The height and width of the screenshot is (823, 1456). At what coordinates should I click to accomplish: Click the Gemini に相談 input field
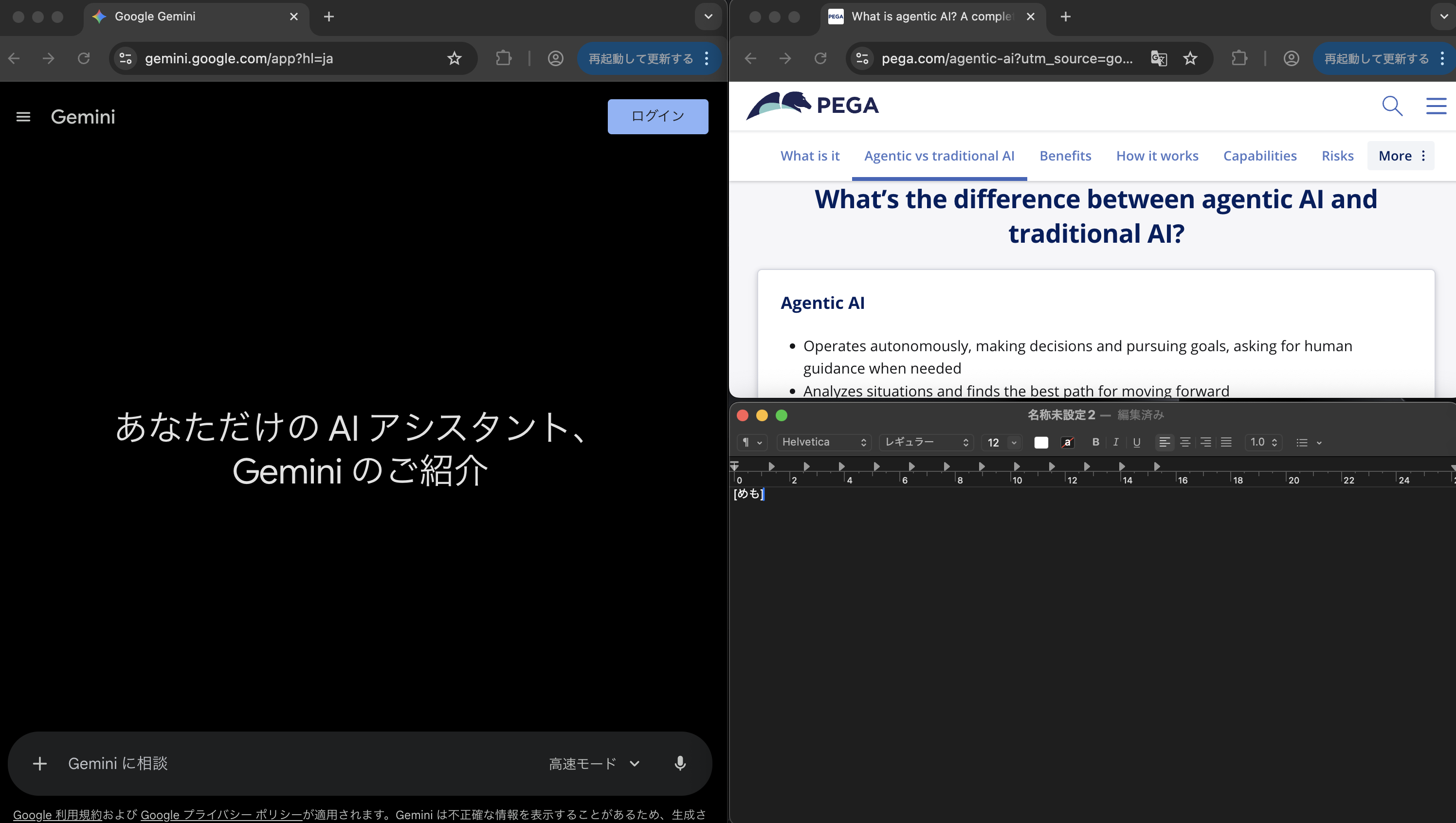click(x=226, y=763)
